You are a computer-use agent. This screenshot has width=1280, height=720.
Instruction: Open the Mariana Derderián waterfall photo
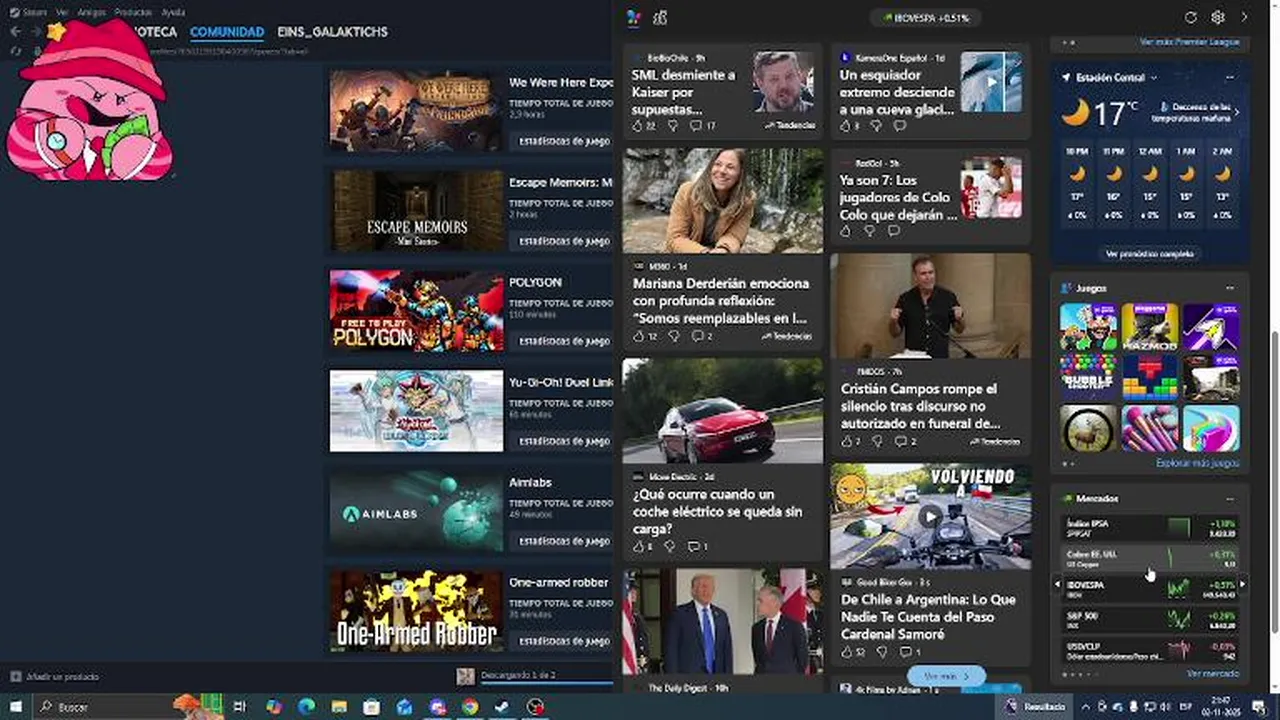click(722, 201)
